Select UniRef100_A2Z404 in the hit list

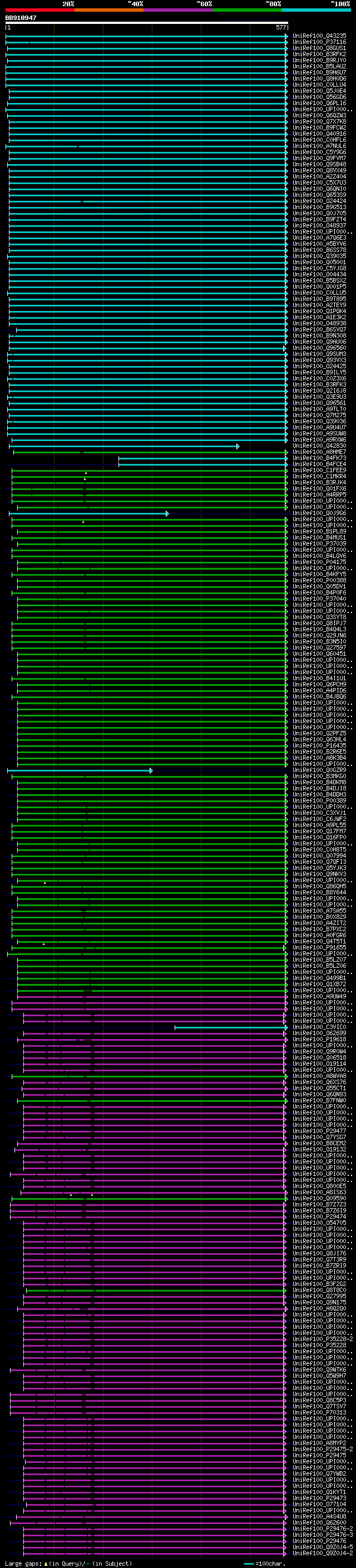[319, 176]
